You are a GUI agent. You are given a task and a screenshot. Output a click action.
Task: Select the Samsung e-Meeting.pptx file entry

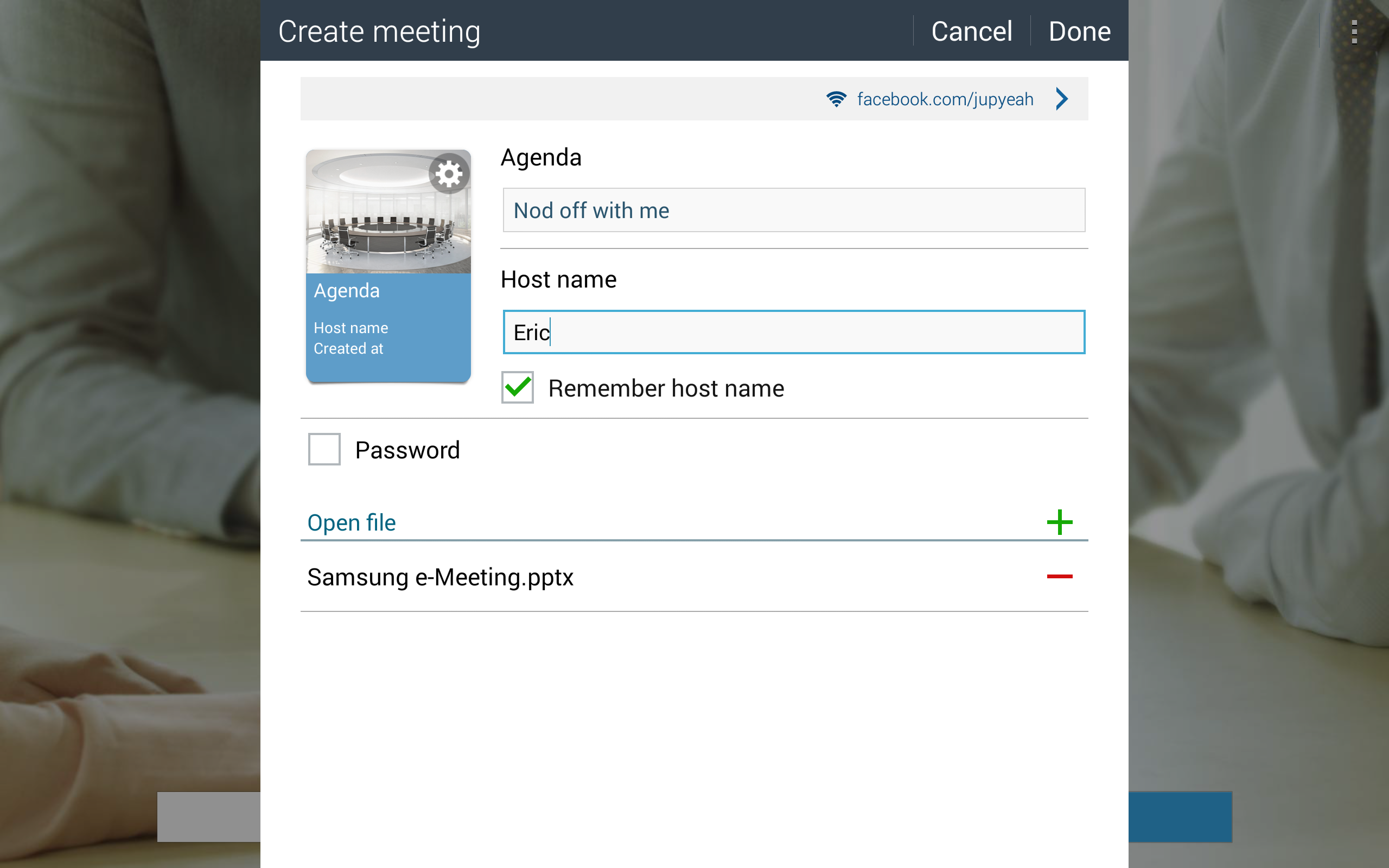440,577
